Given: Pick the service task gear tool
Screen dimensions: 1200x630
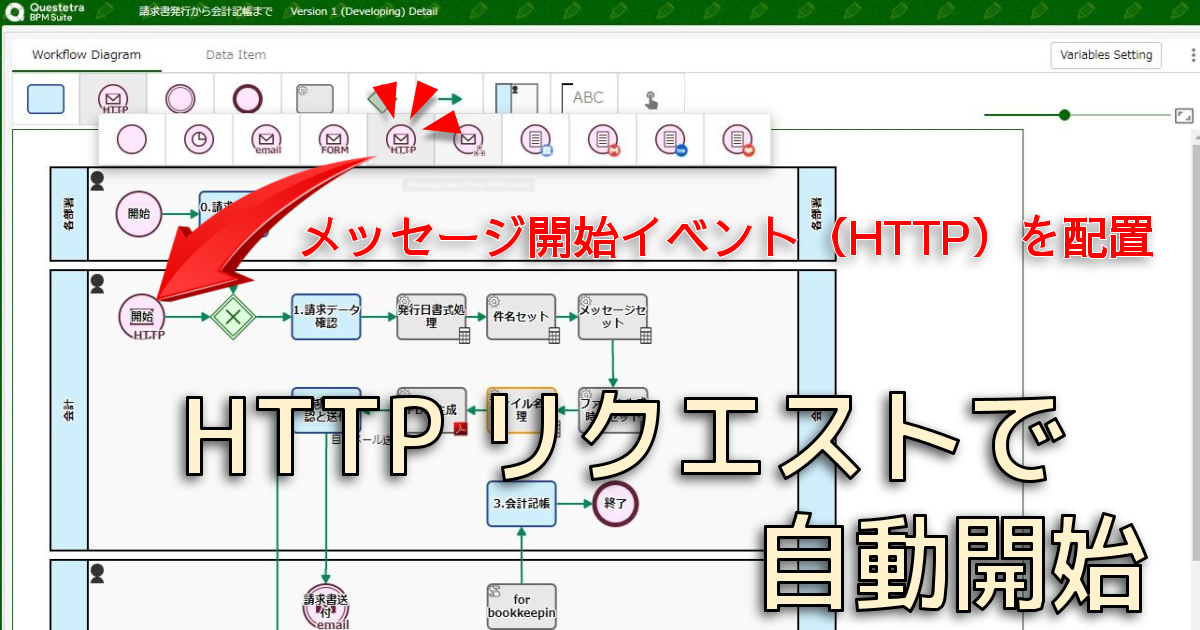Looking at the screenshot, I should [314, 99].
